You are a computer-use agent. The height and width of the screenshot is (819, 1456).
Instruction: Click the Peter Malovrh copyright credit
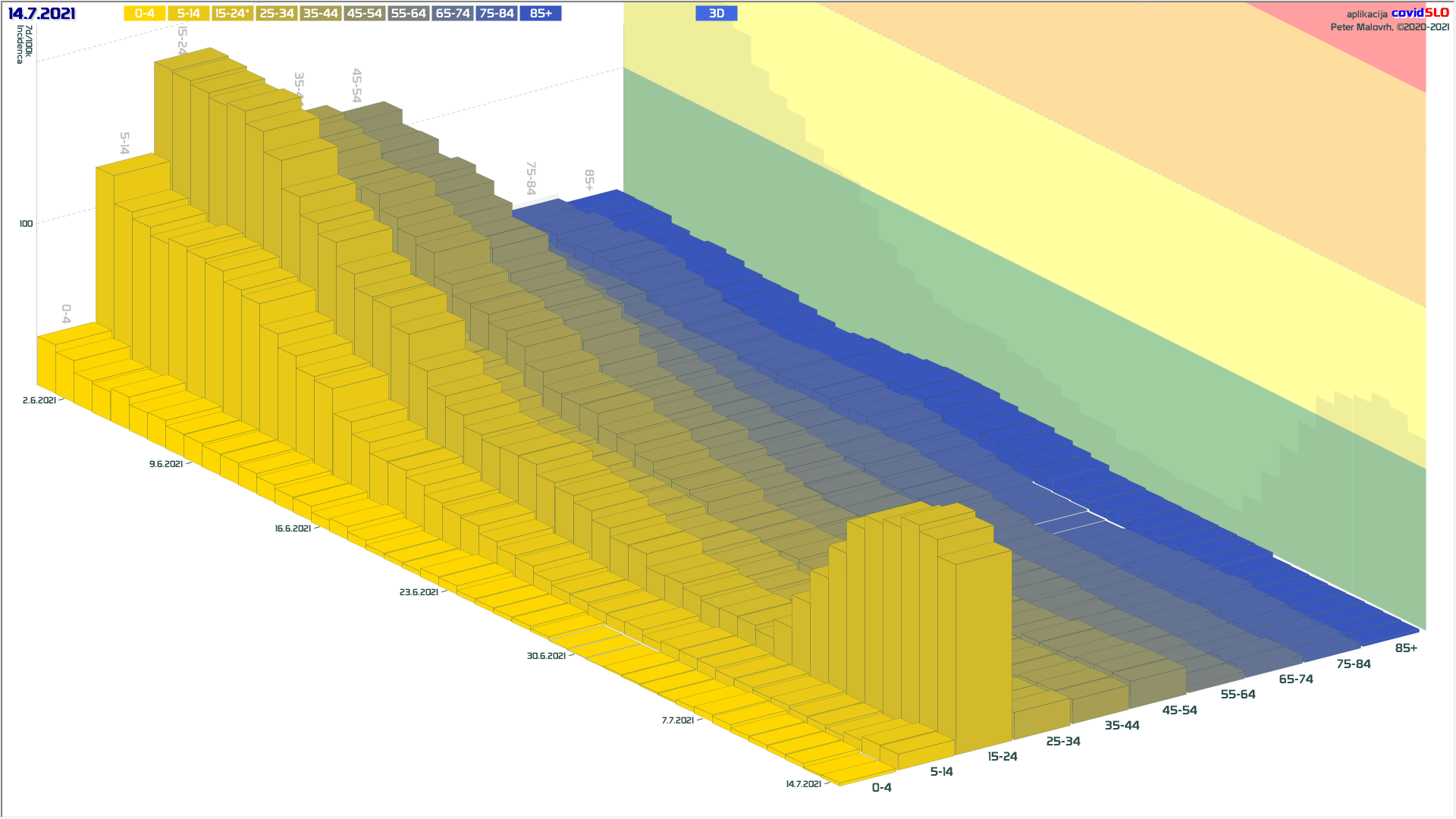1389,27
